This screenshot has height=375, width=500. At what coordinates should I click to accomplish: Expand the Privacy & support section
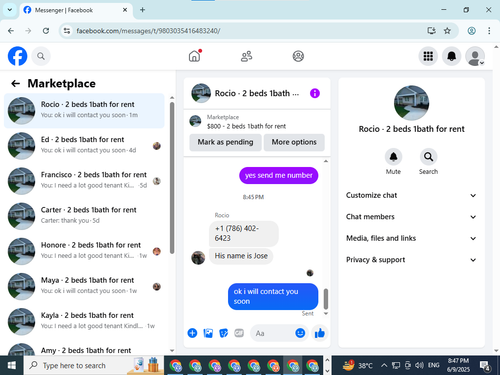411,260
